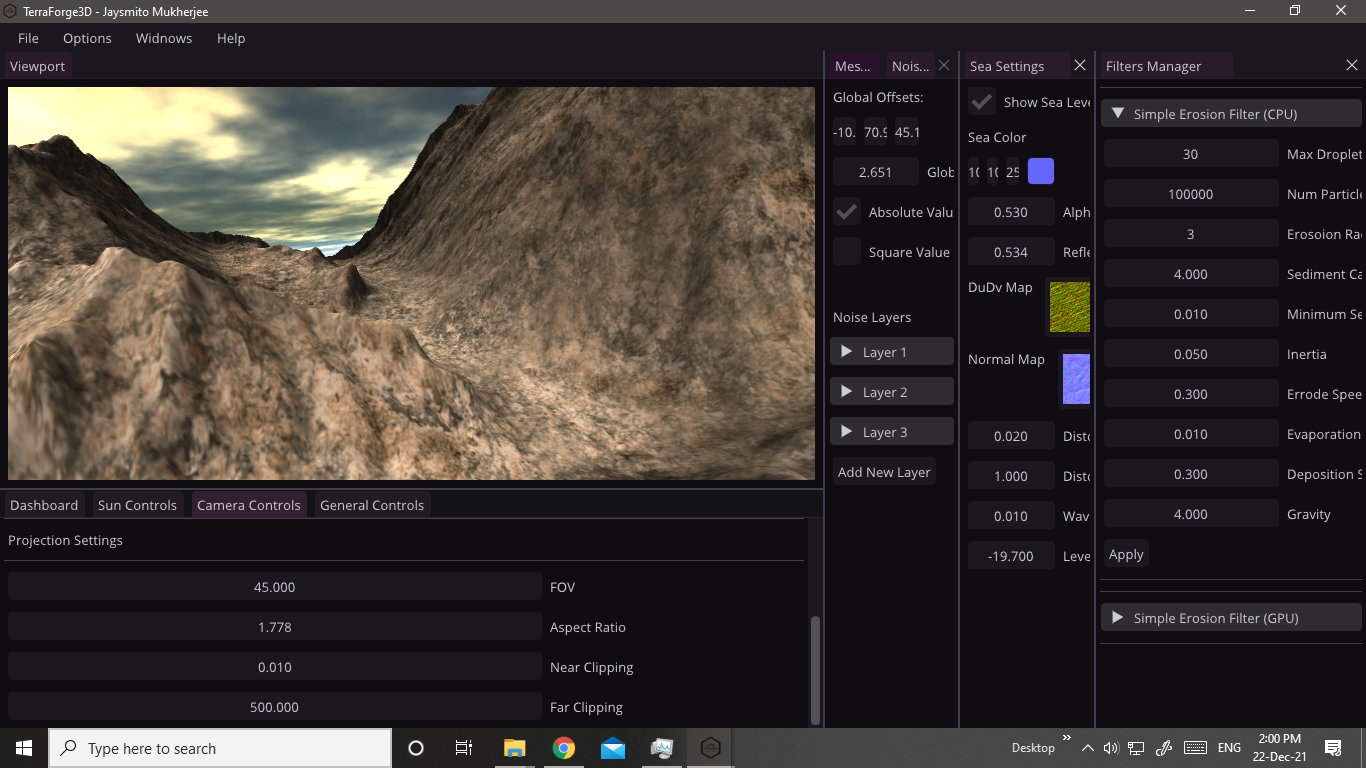Image resolution: width=1366 pixels, height=768 pixels.
Task: Disable the Absolute Value checkbox
Action: click(x=847, y=212)
